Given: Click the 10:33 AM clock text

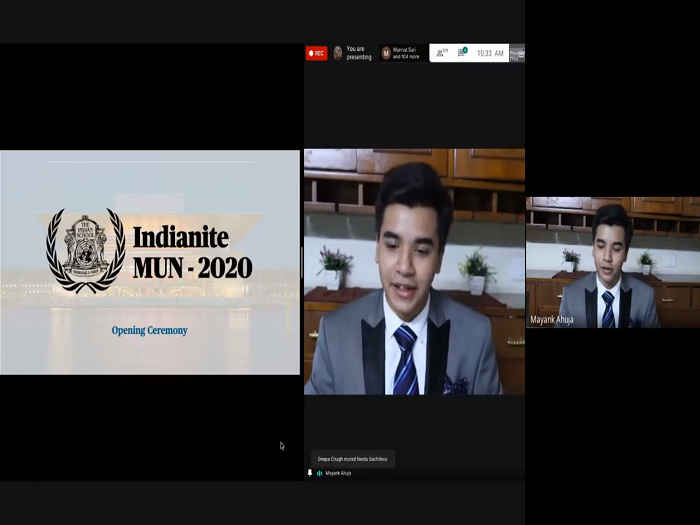Looking at the screenshot, I should click(490, 54).
